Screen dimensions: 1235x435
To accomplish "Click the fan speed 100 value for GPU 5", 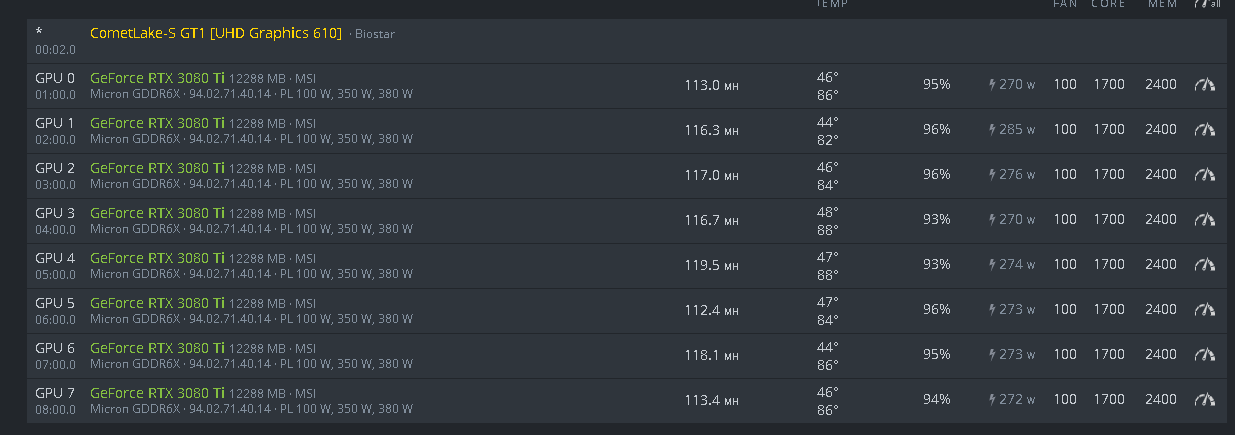I will (1065, 309).
